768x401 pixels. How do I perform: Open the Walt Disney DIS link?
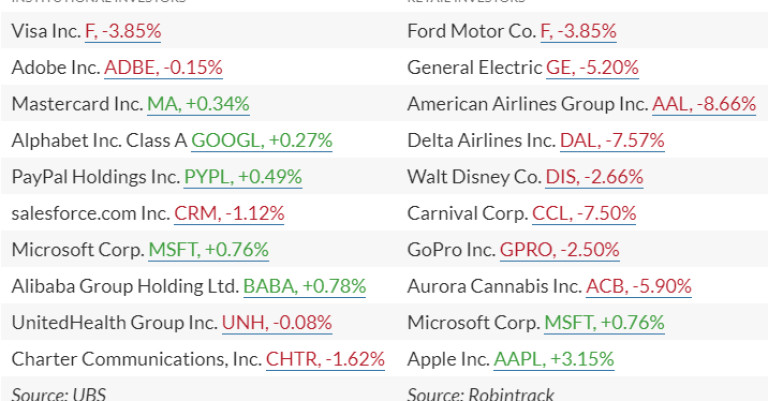click(x=594, y=177)
